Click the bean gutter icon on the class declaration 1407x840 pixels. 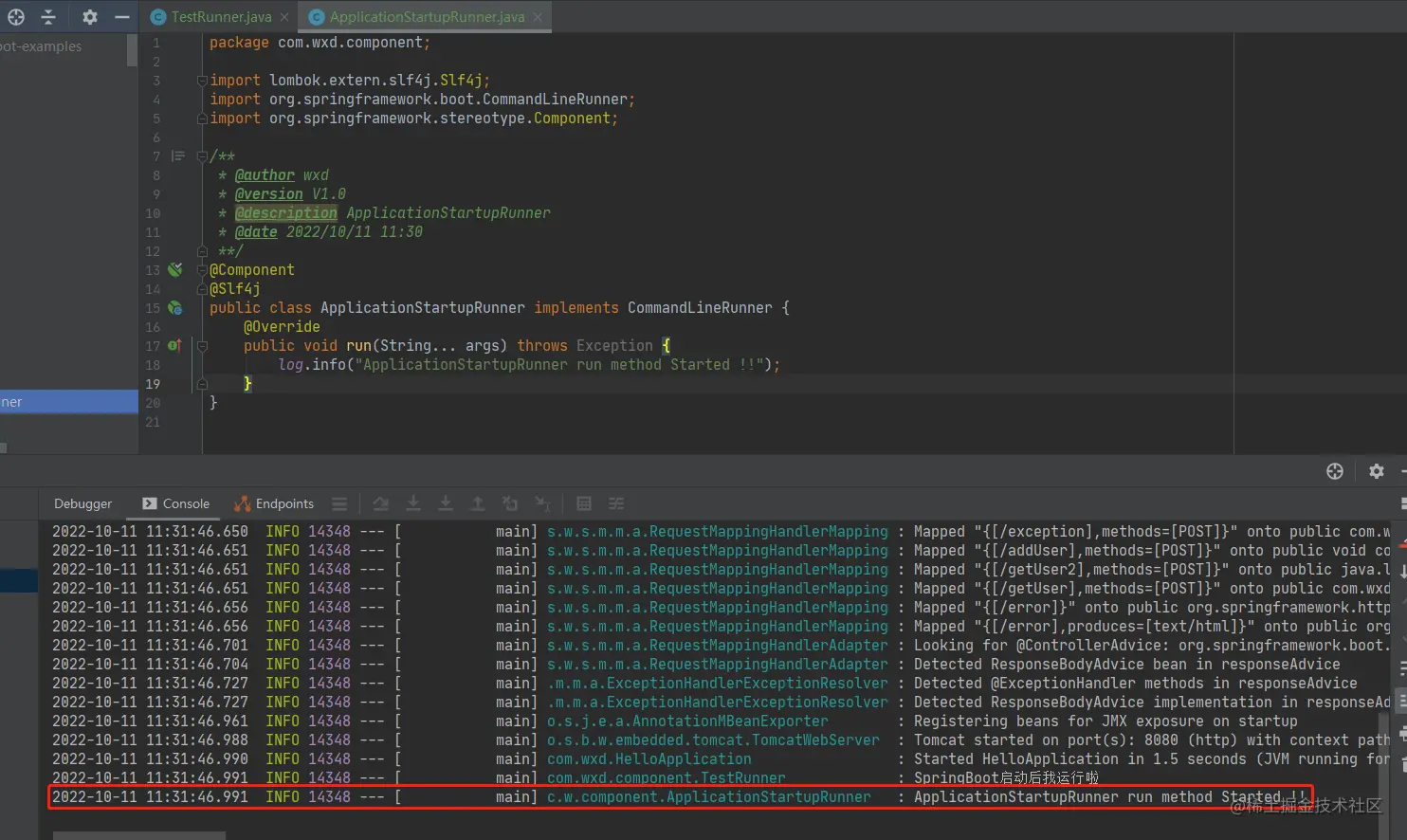[175, 308]
